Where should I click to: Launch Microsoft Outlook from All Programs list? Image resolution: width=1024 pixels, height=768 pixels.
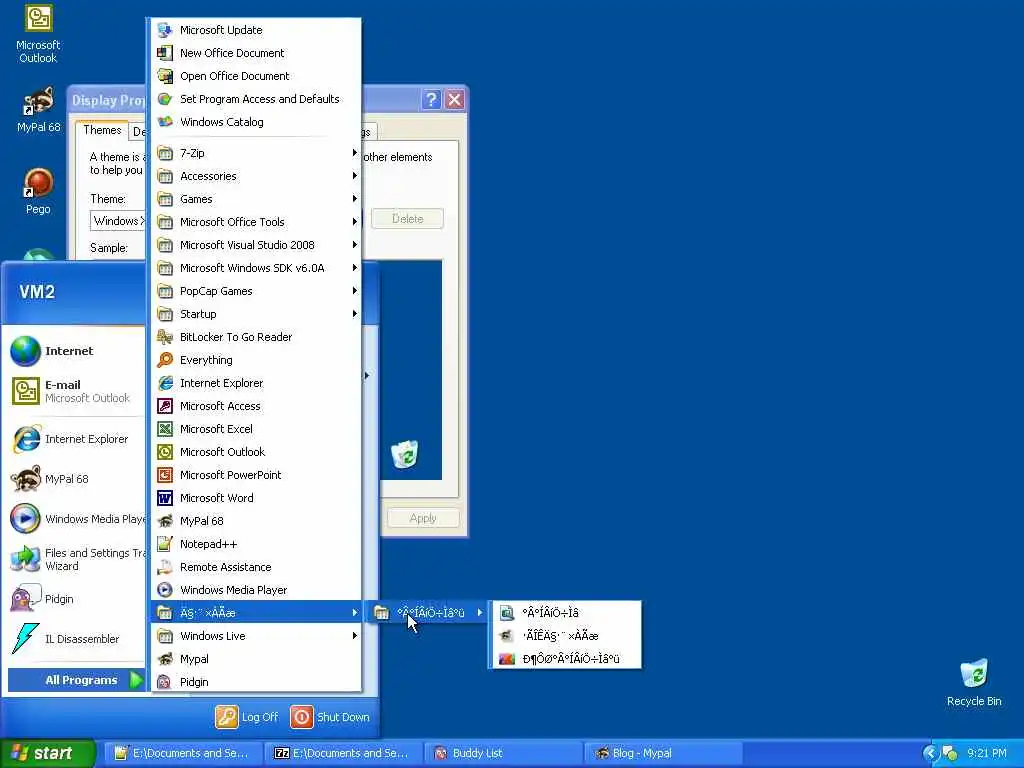point(256,452)
